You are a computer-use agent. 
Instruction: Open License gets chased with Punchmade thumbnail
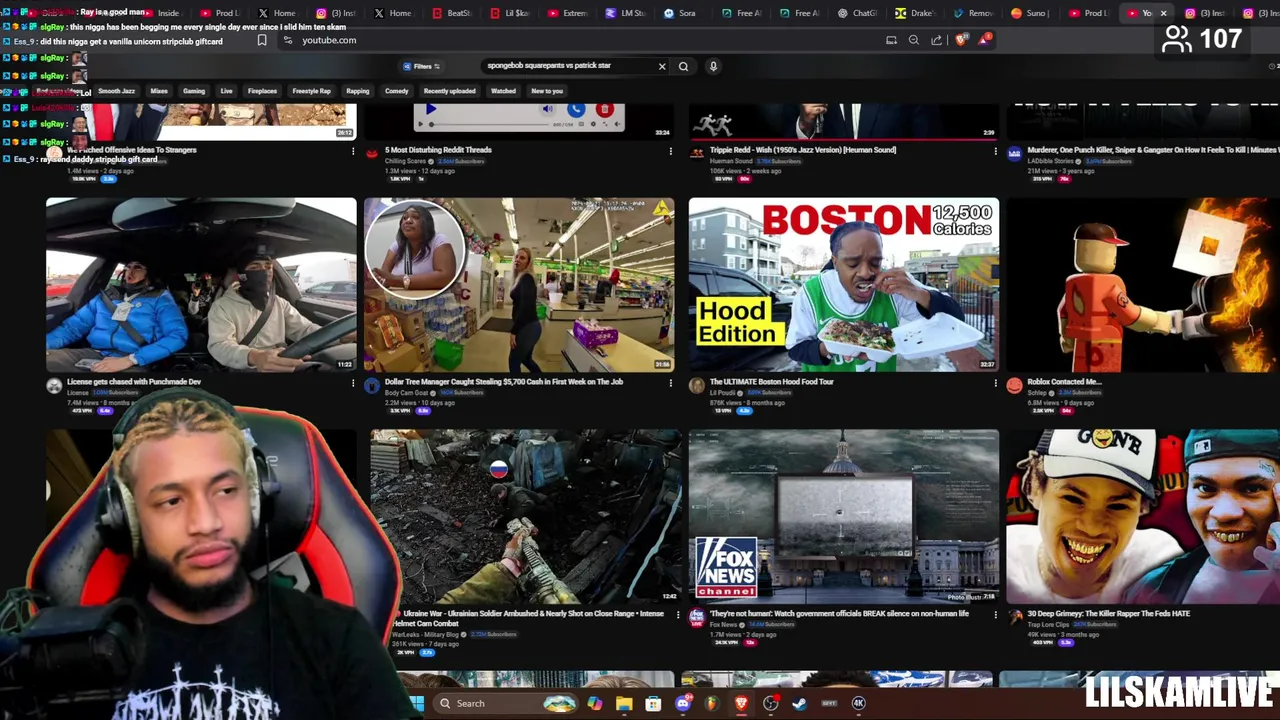[x=201, y=285]
